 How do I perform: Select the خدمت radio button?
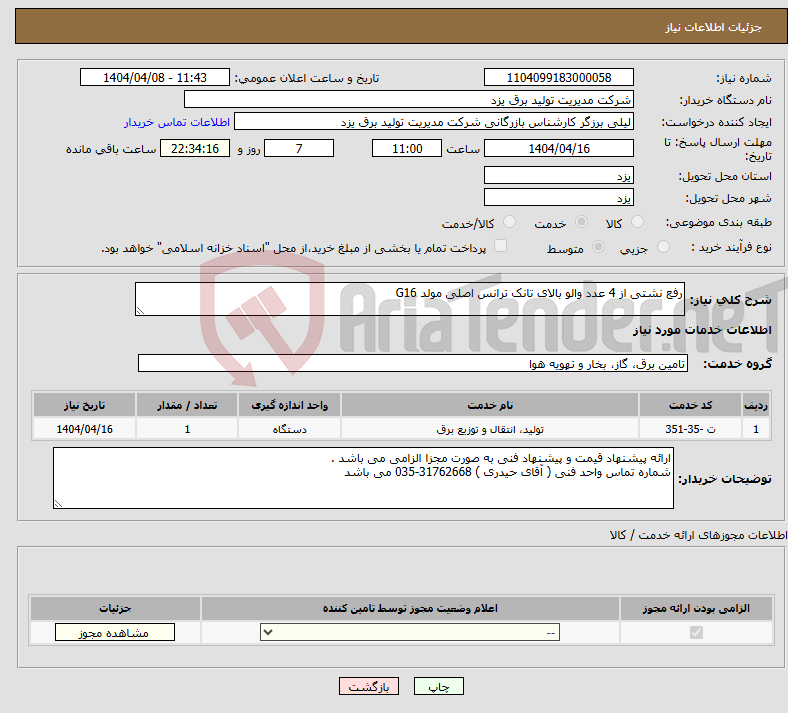pyautogui.click(x=581, y=222)
